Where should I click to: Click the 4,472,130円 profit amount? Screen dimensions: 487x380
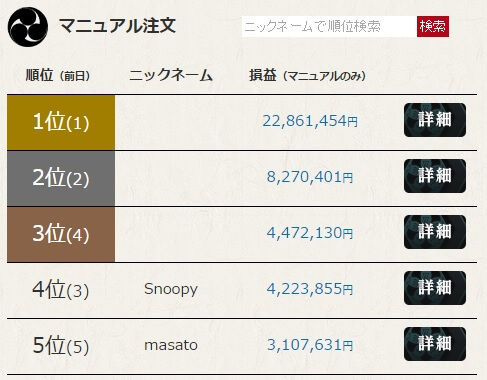[310, 233]
